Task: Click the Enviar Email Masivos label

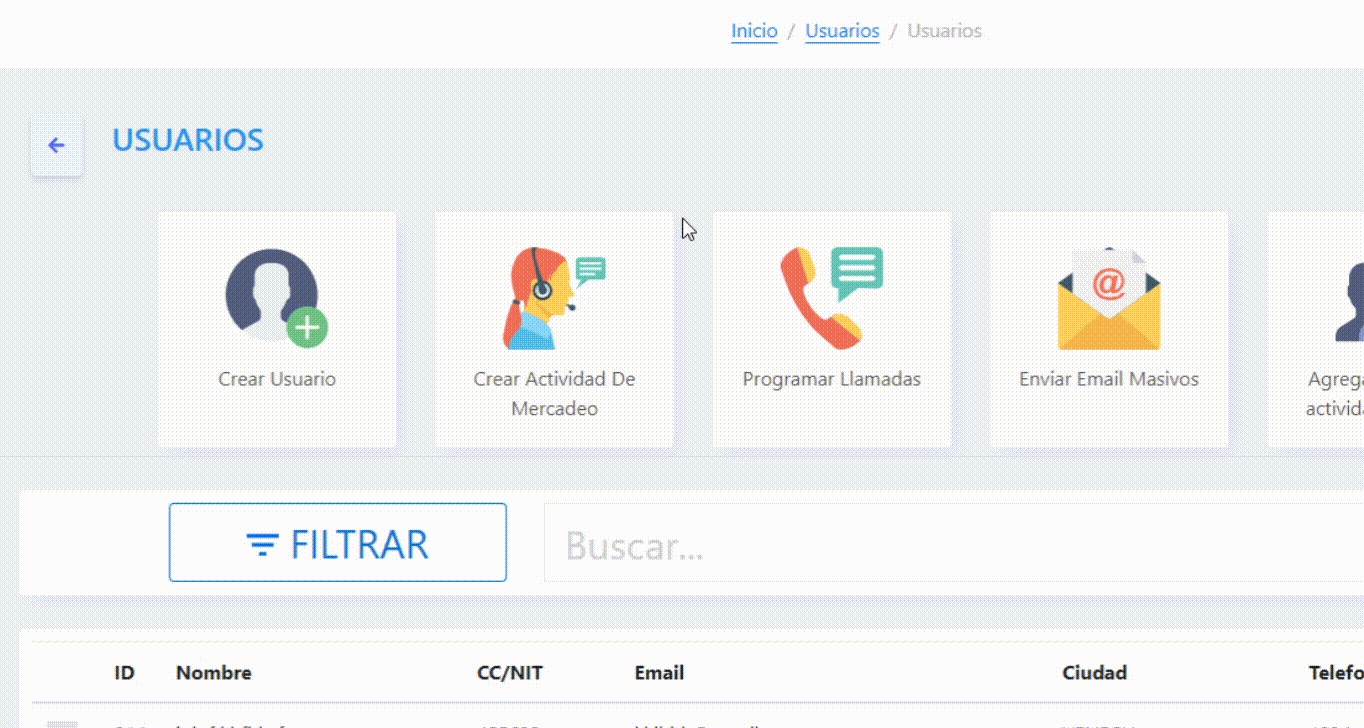Action: tap(1108, 379)
